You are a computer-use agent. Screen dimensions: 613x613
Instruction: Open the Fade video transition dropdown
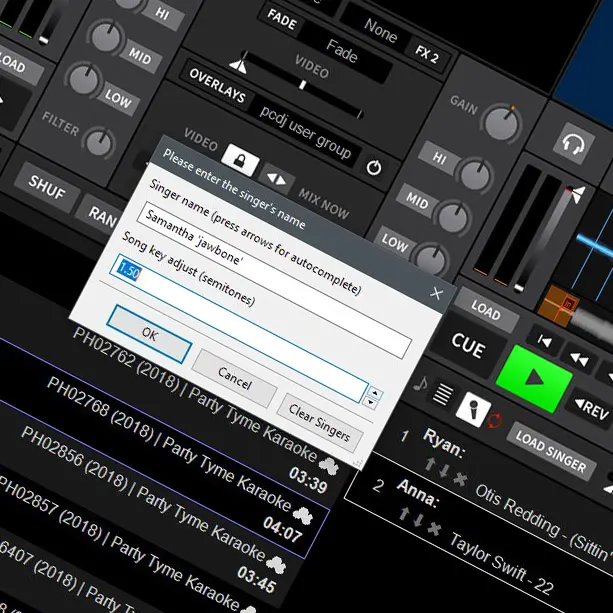[x=342, y=48]
